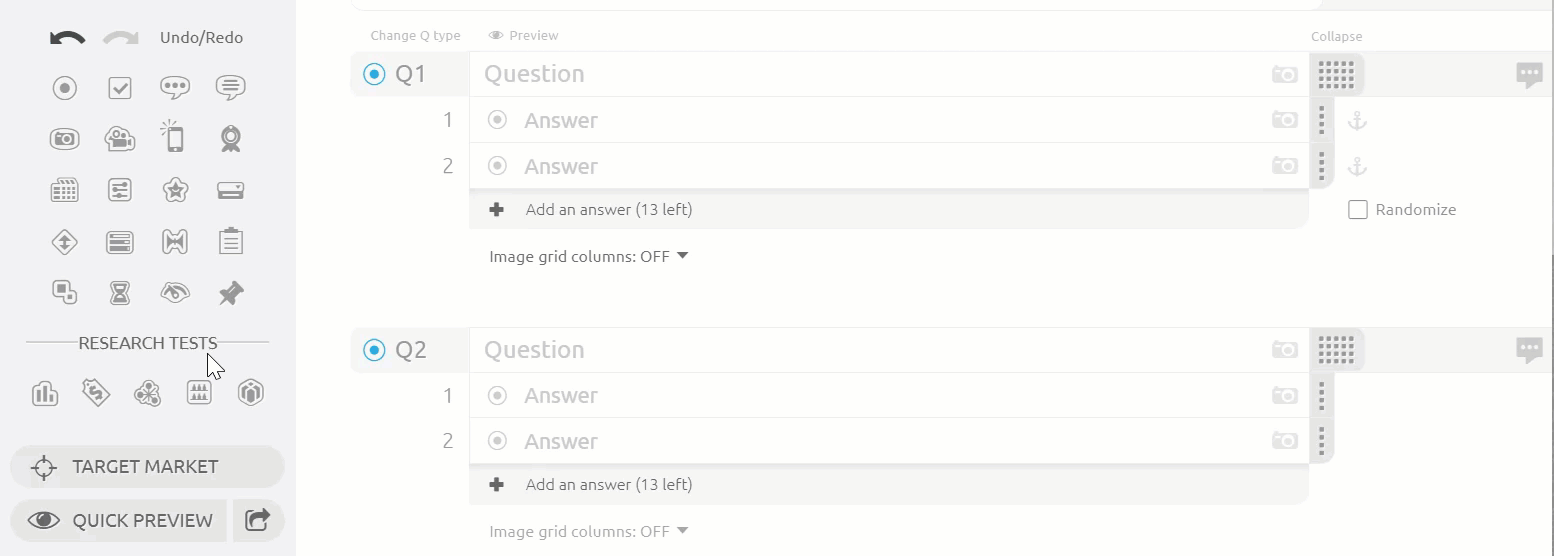Open the bar chart research test
The height and width of the screenshot is (556, 1554).
point(45,394)
